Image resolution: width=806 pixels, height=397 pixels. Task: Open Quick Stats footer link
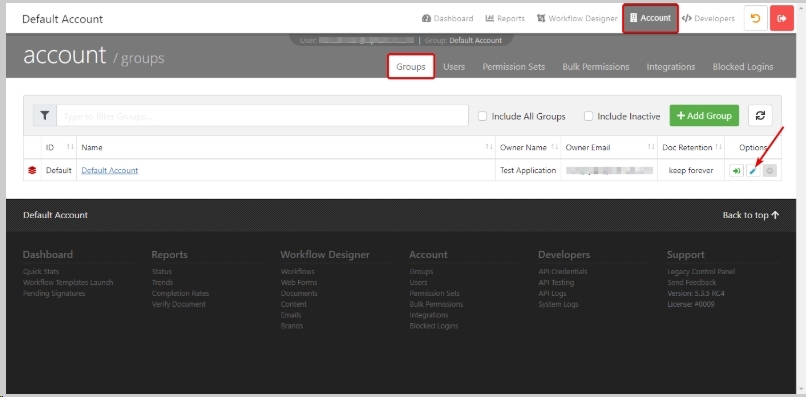[41, 272]
